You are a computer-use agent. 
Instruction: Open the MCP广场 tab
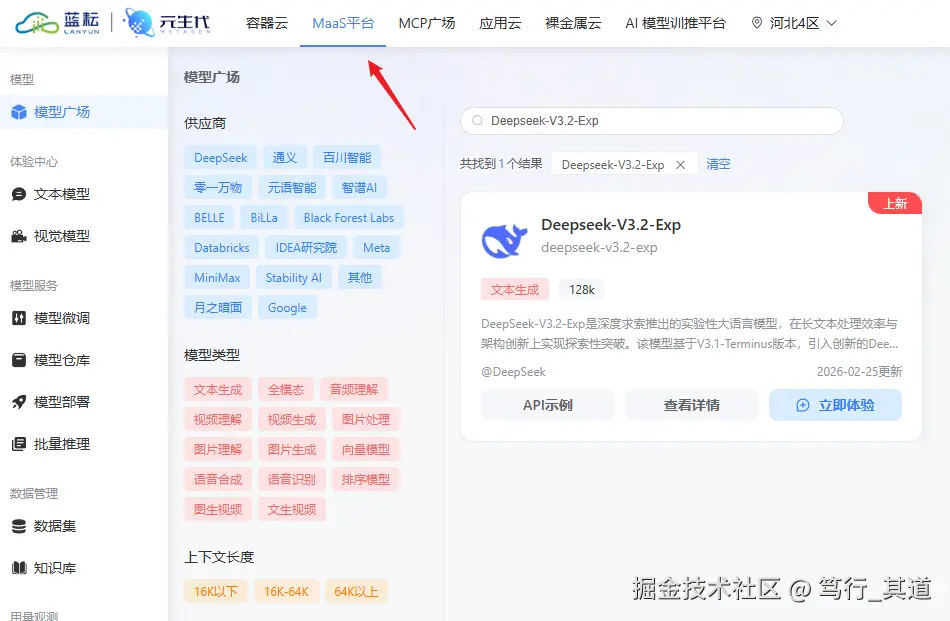click(427, 23)
